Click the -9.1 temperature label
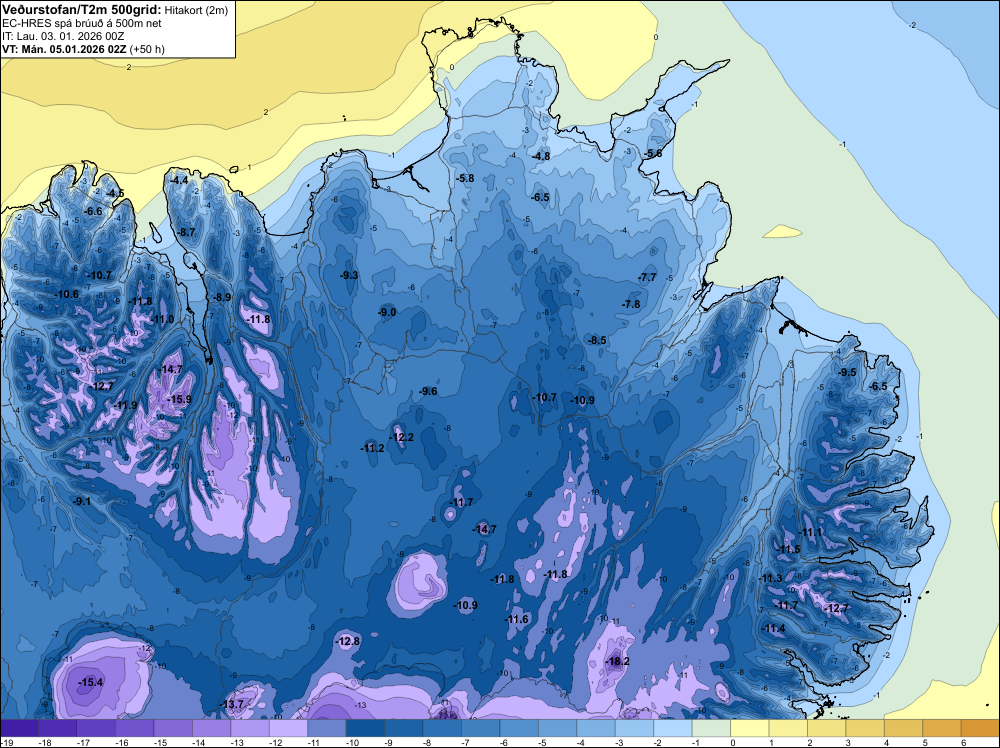This screenshot has width=1000, height=748. [82, 501]
